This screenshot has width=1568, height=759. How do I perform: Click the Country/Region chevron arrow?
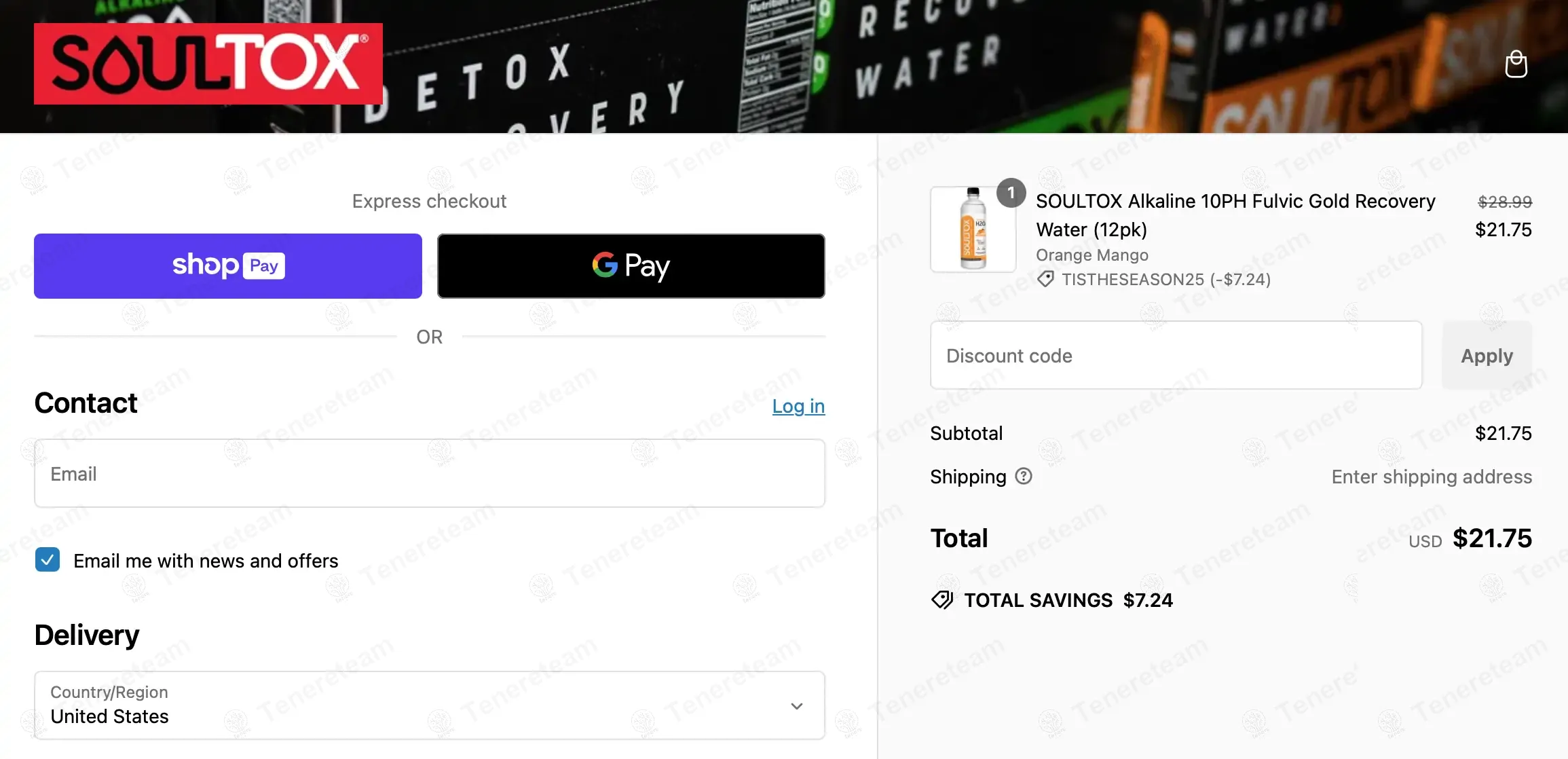797,706
